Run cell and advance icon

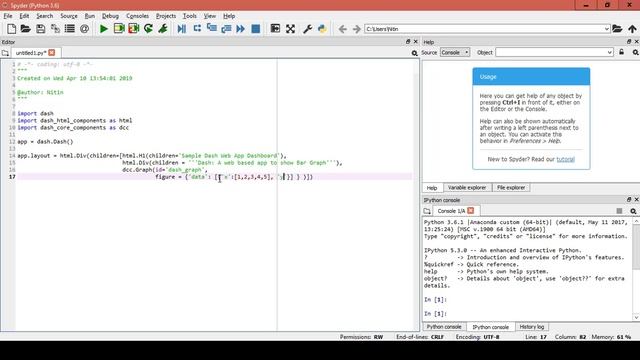click(x=133, y=29)
